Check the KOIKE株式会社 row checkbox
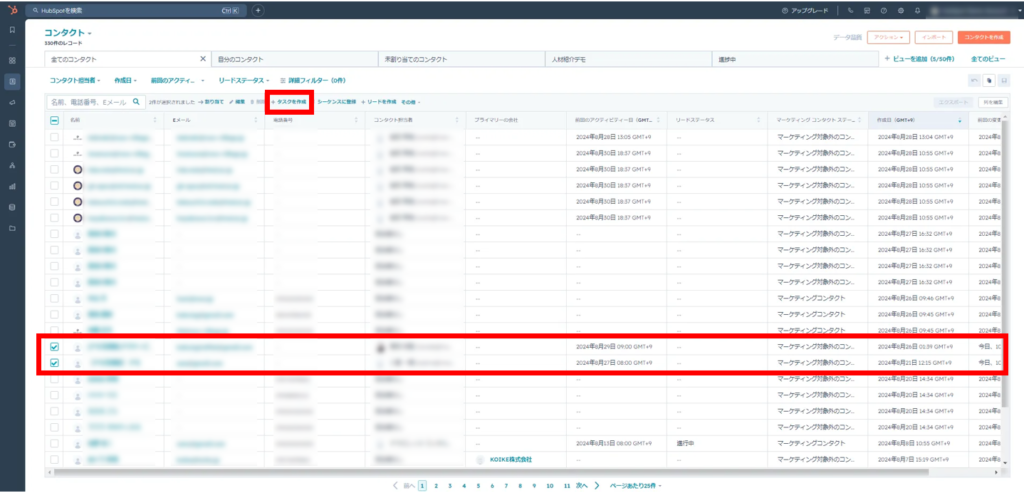The width and height of the screenshot is (1024, 493). [x=54, y=460]
